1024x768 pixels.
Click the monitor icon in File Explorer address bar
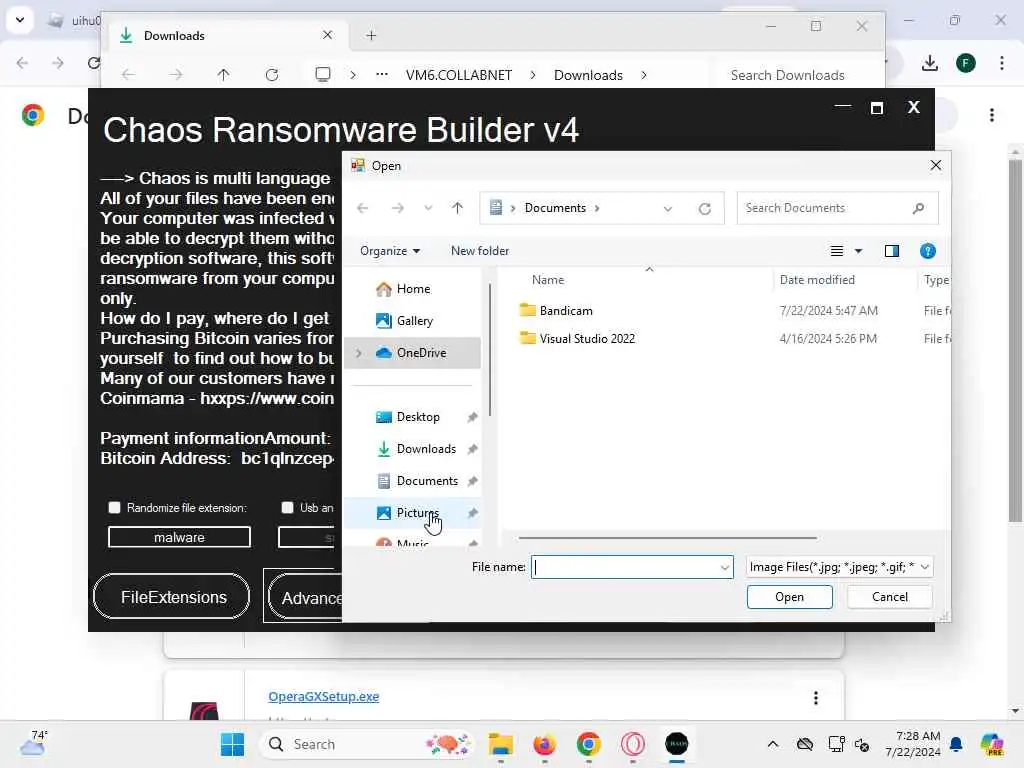(x=323, y=74)
